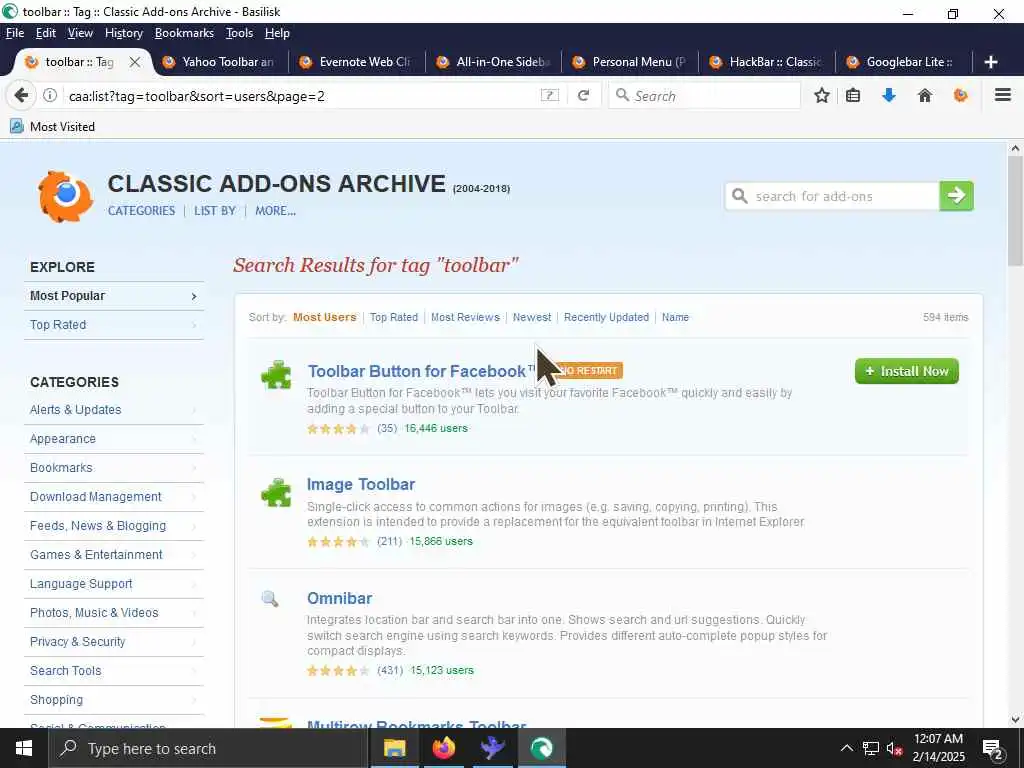
Task: Switch to Personal Menu tab
Action: coord(630,62)
